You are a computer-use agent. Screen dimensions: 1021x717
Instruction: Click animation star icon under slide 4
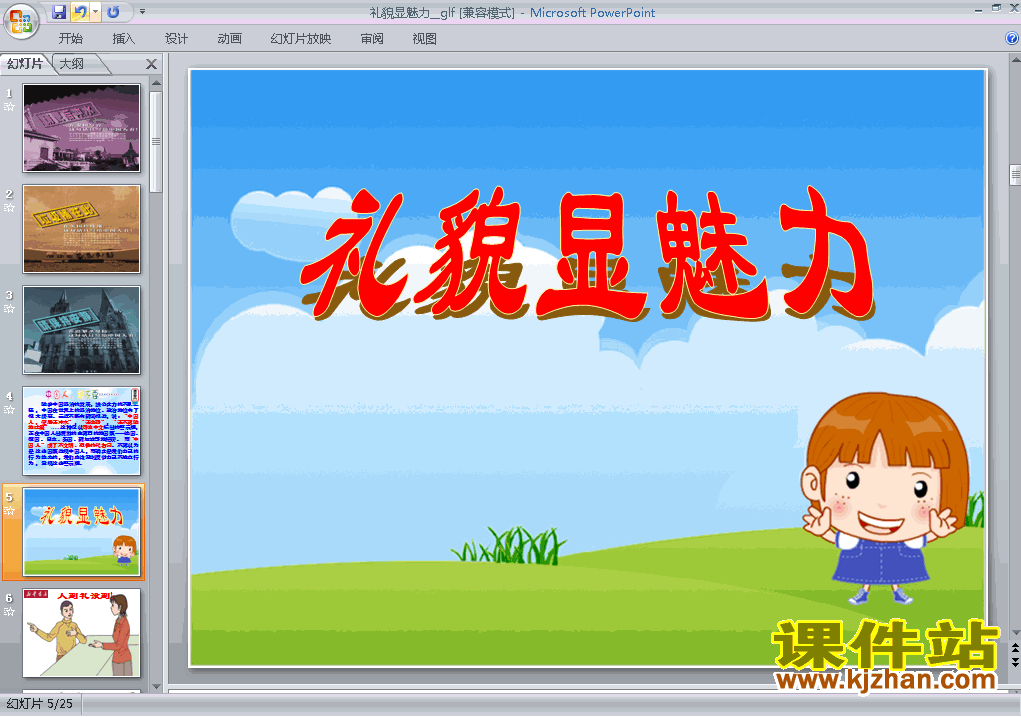[x=9, y=410]
